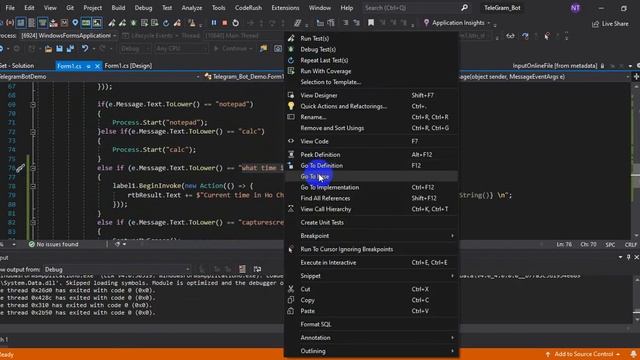The image size is (640, 360).
Task: Click the CRLF line ending indicator
Action: pyautogui.click(x=631, y=244)
